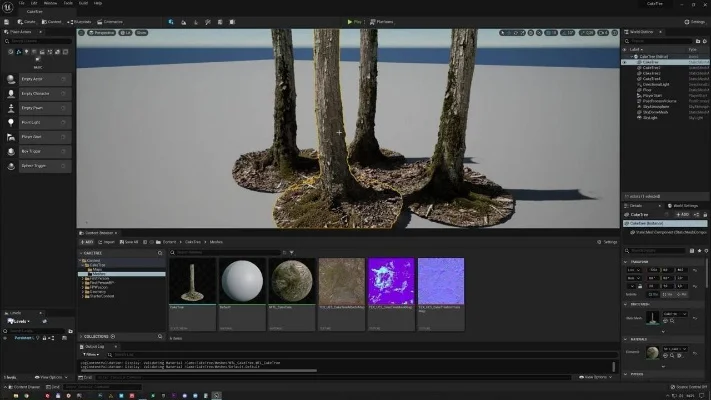The image size is (711, 400).
Task: Select Recently Placed category icon in Place Actors
Action: pos(10,52)
